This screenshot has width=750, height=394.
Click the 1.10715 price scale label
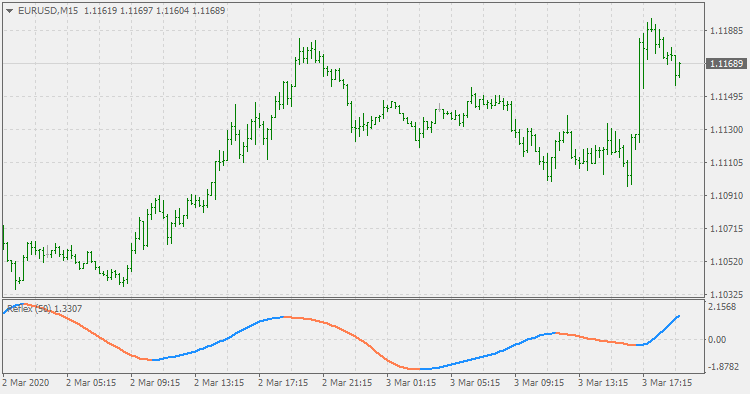[727, 229]
